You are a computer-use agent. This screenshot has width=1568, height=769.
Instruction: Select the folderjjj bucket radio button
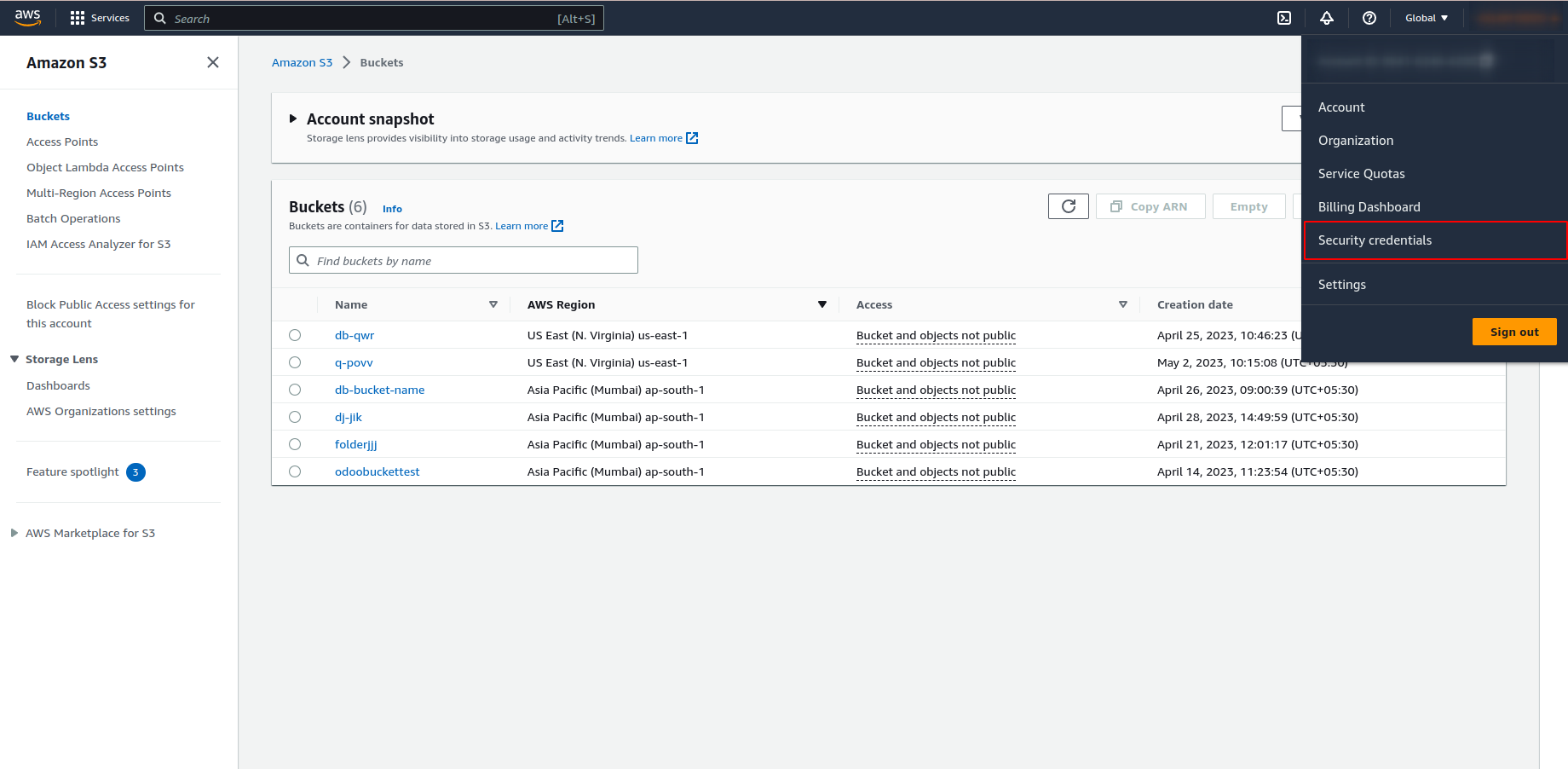click(295, 444)
